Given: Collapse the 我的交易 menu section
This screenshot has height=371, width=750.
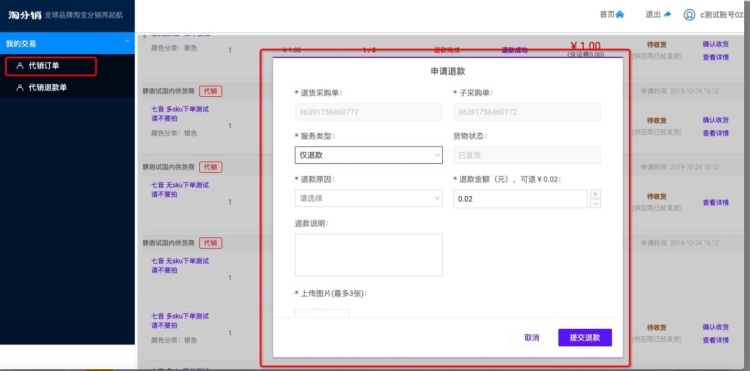Looking at the screenshot, I should point(127,43).
